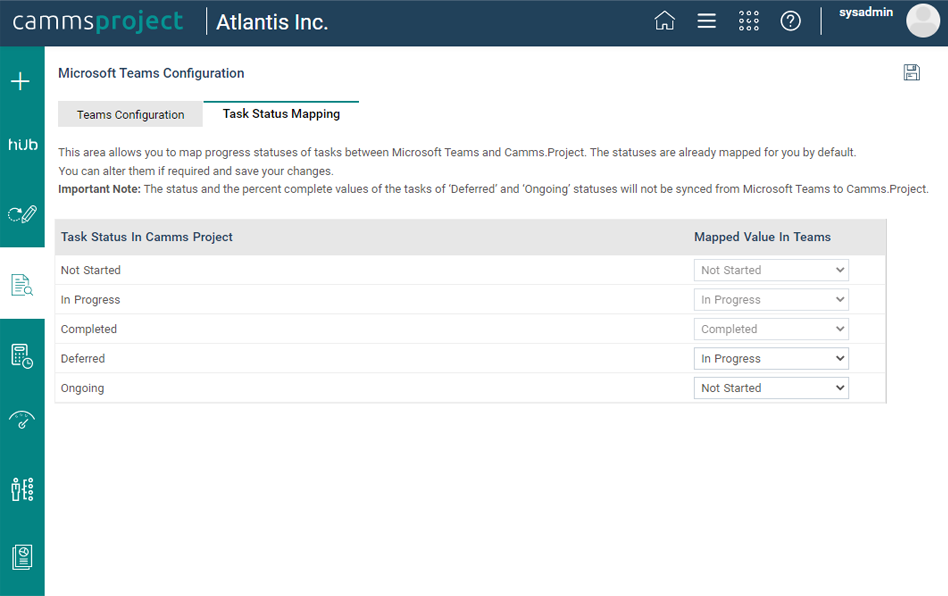Save the Teams configuration changes
The width and height of the screenshot is (948, 596).
click(x=911, y=73)
